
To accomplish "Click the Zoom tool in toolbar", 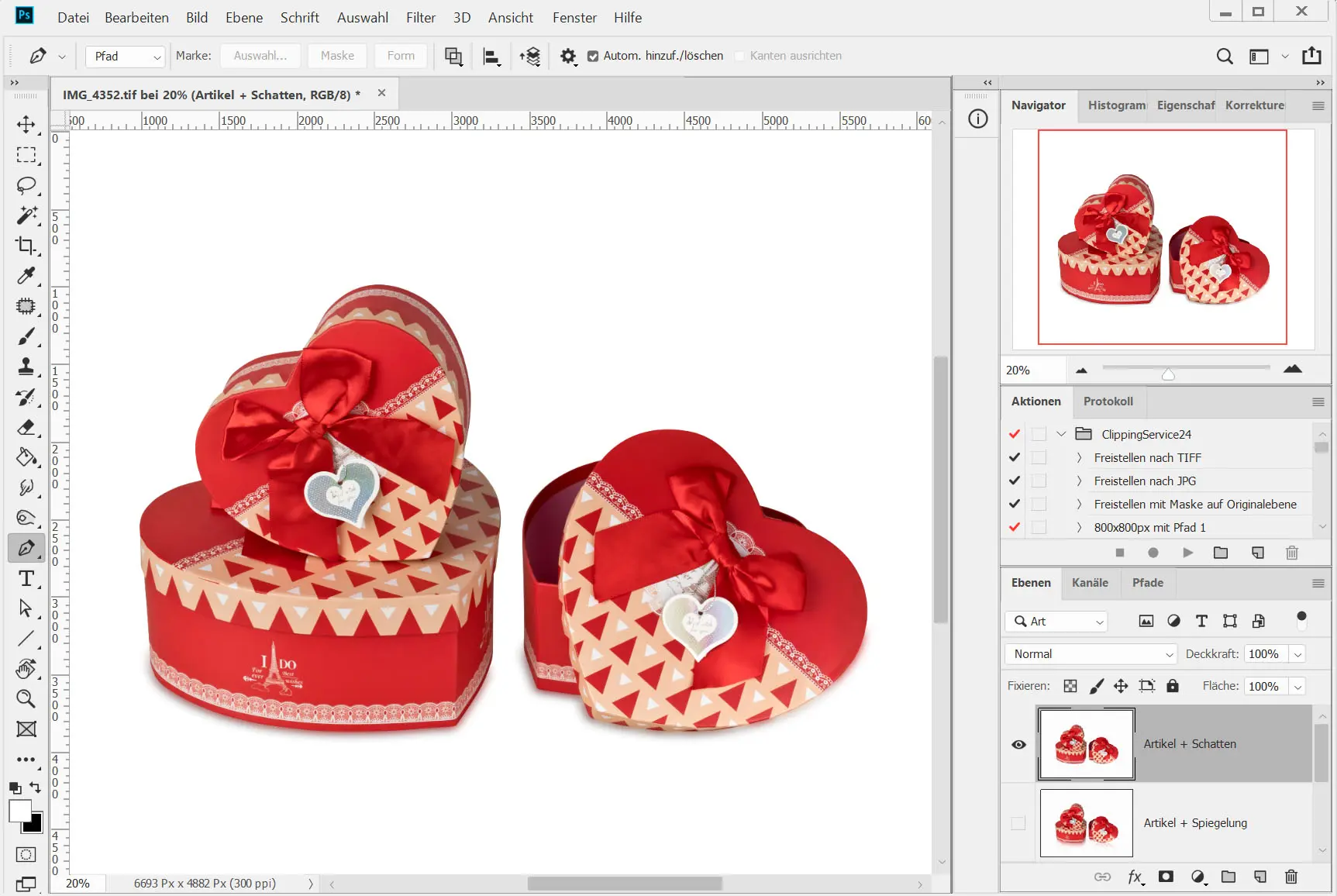I will (x=26, y=698).
